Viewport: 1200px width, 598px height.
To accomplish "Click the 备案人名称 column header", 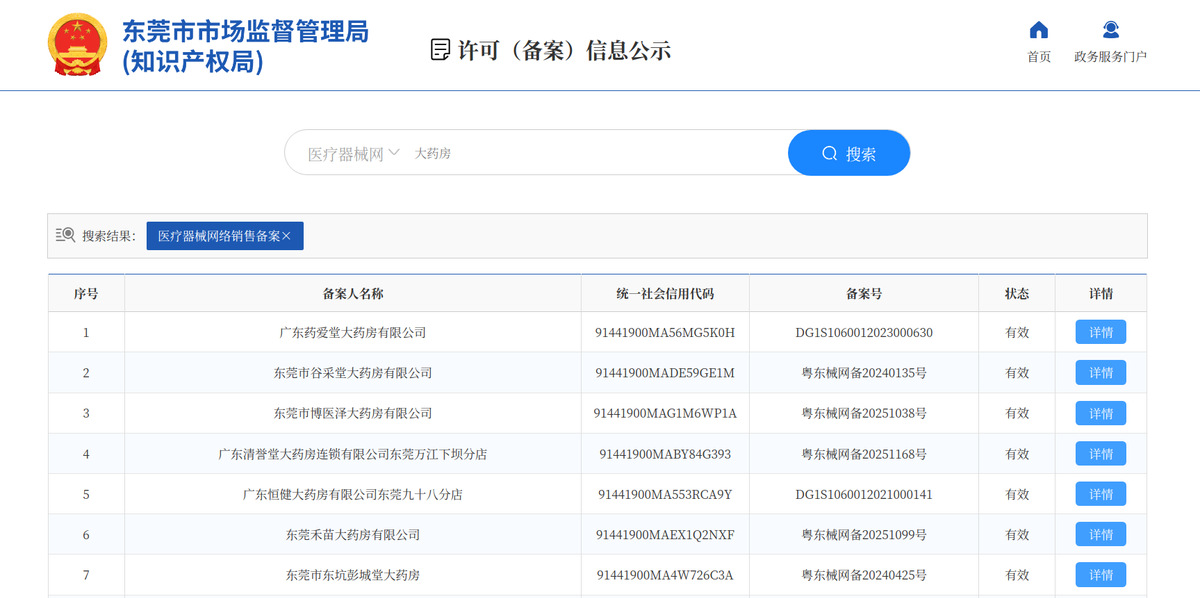I will tap(352, 294).
